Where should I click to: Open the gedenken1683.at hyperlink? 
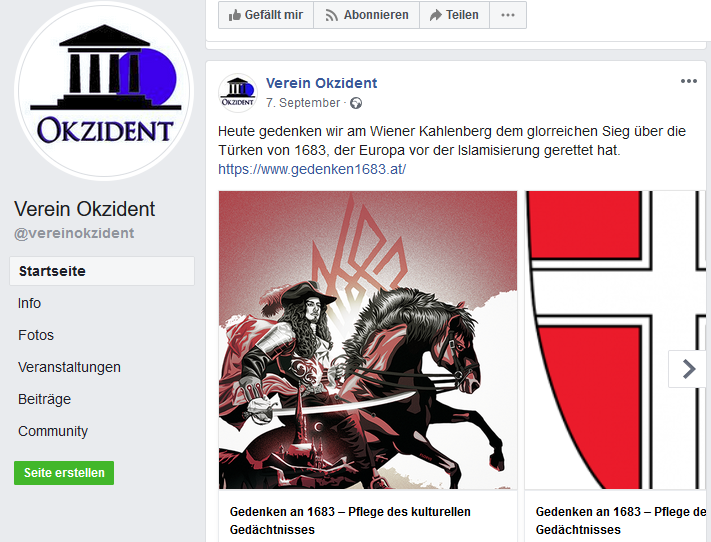coord(312,169)
